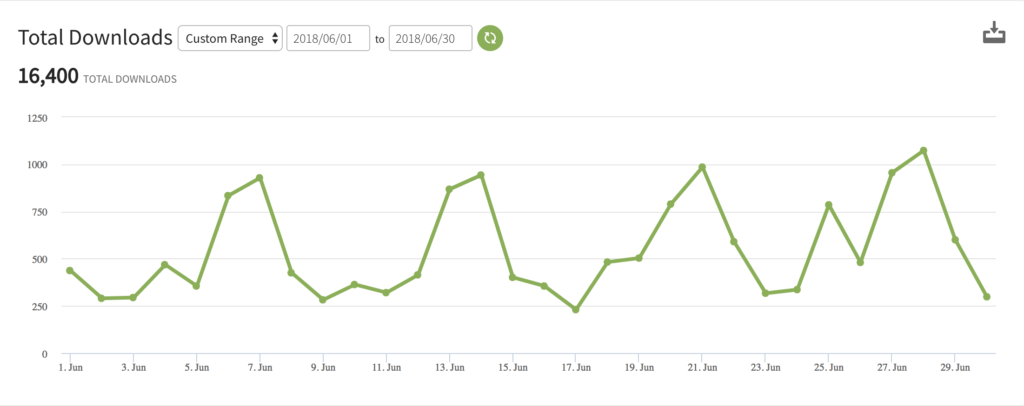Viewport: 1024px width, 406px height.
Task: Click the 13 June data point
Action: coord(449,189)
